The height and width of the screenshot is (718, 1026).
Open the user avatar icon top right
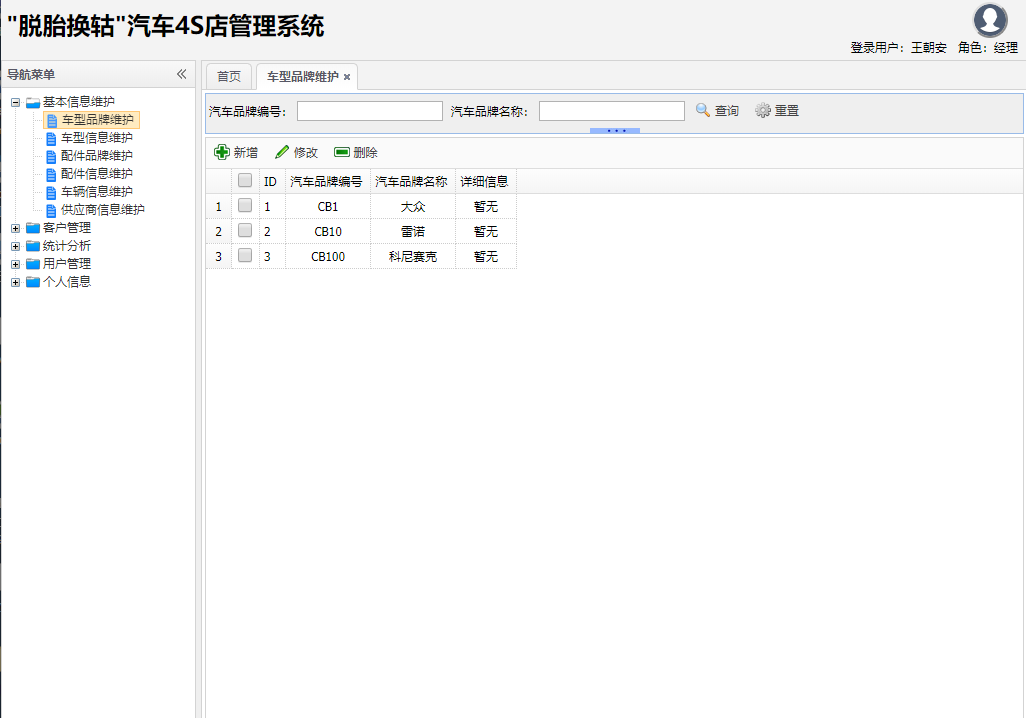point(990,20)
